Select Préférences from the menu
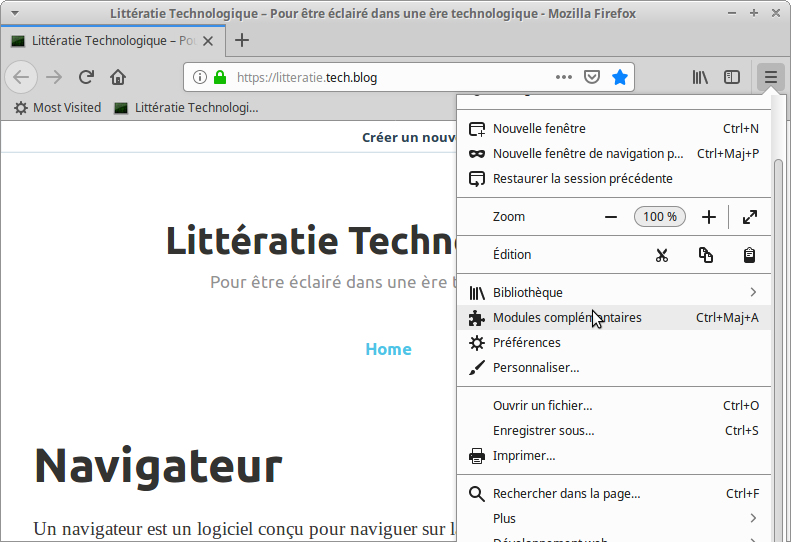791x542 pixels. [526, 343]
